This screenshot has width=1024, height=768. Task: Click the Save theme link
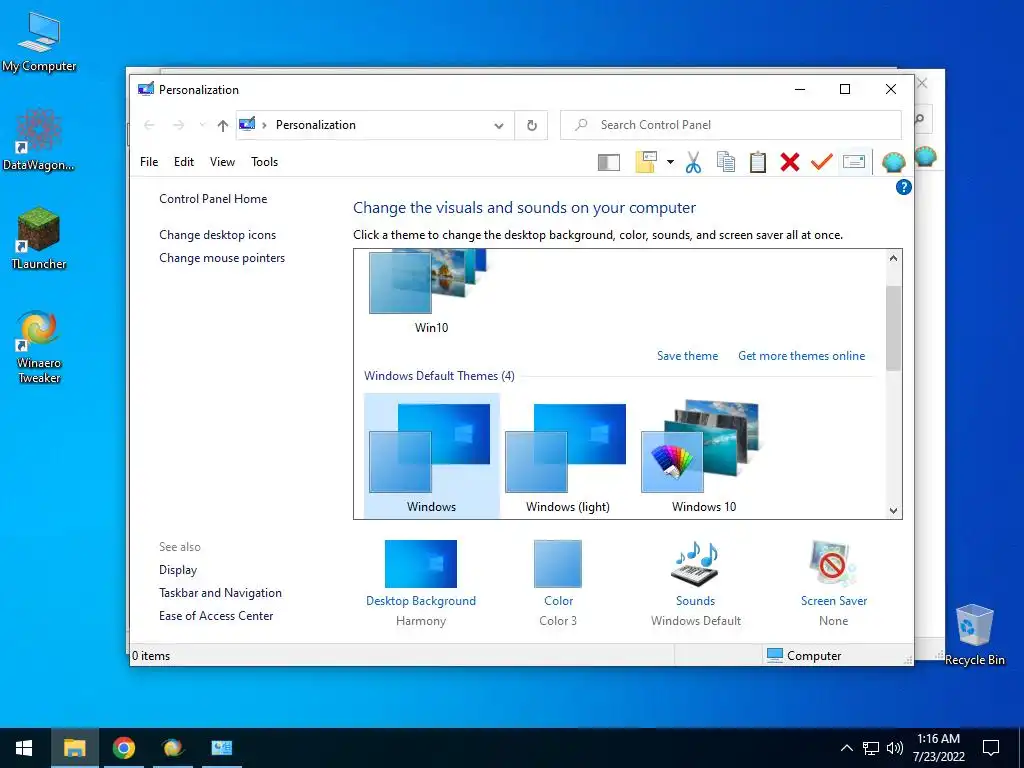[x=687, y=356]
